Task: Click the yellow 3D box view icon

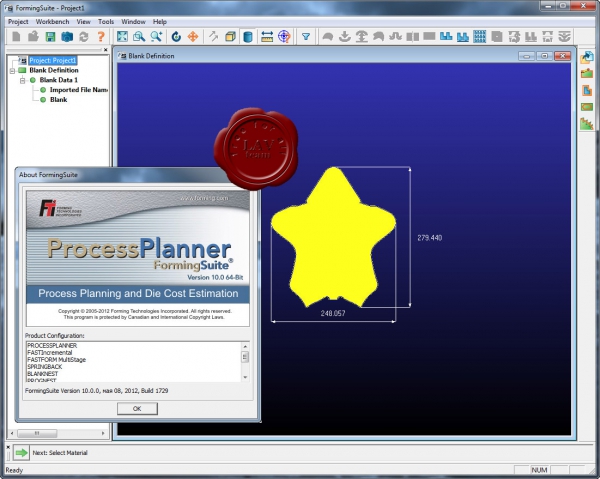Action: coord(230,37)
